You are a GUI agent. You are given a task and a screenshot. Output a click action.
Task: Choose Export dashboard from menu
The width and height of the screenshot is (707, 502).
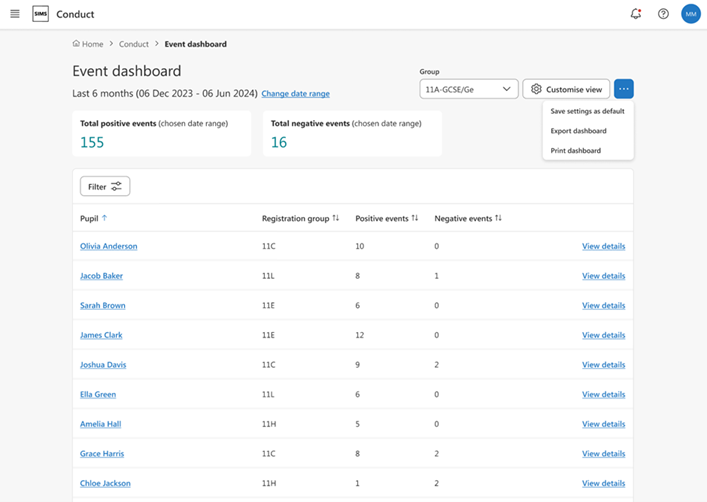(578, 131)
